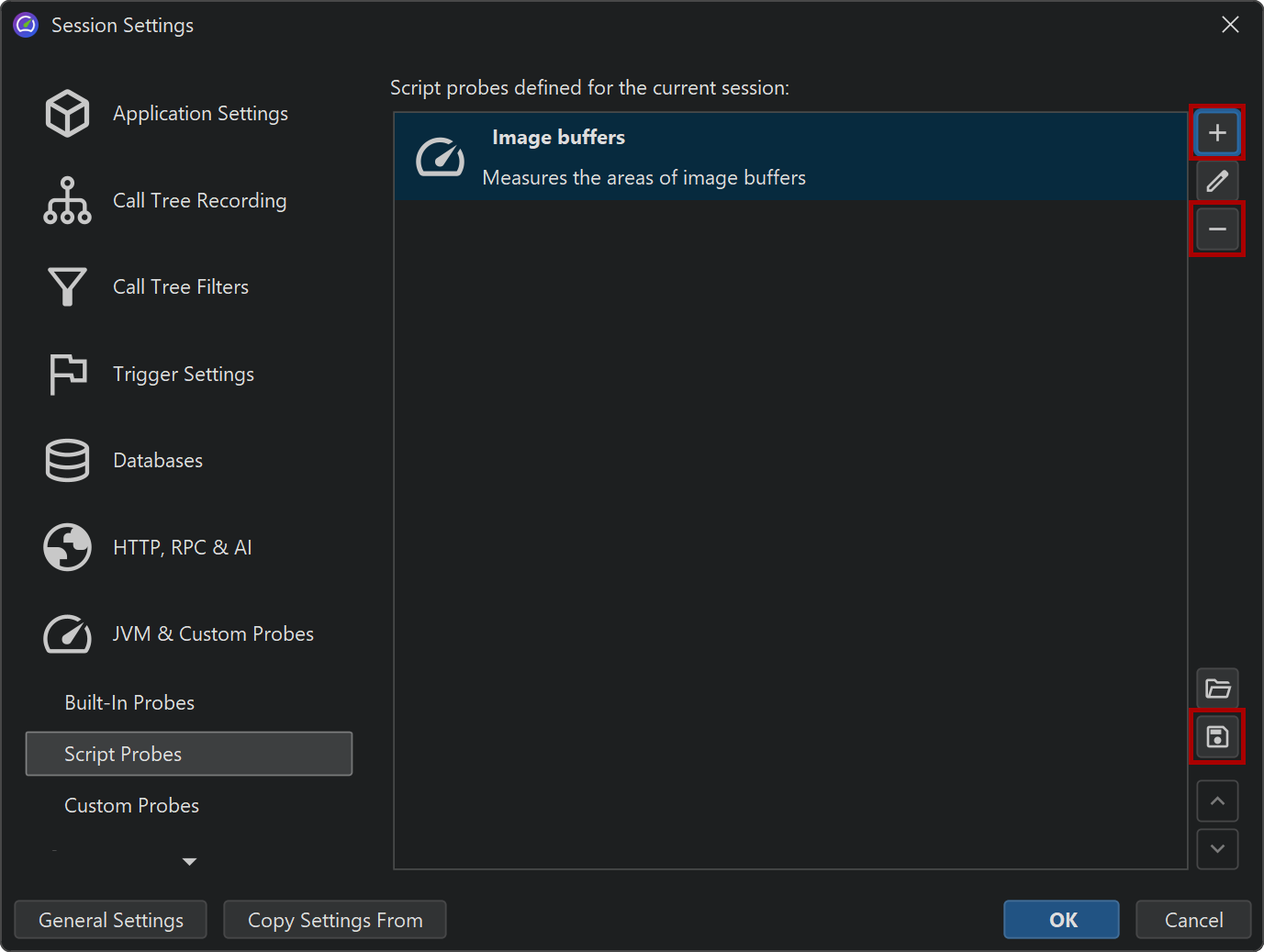Click the pencil icon to edit the probe
Screen dimensions: 1264x952
(1217, 181)
